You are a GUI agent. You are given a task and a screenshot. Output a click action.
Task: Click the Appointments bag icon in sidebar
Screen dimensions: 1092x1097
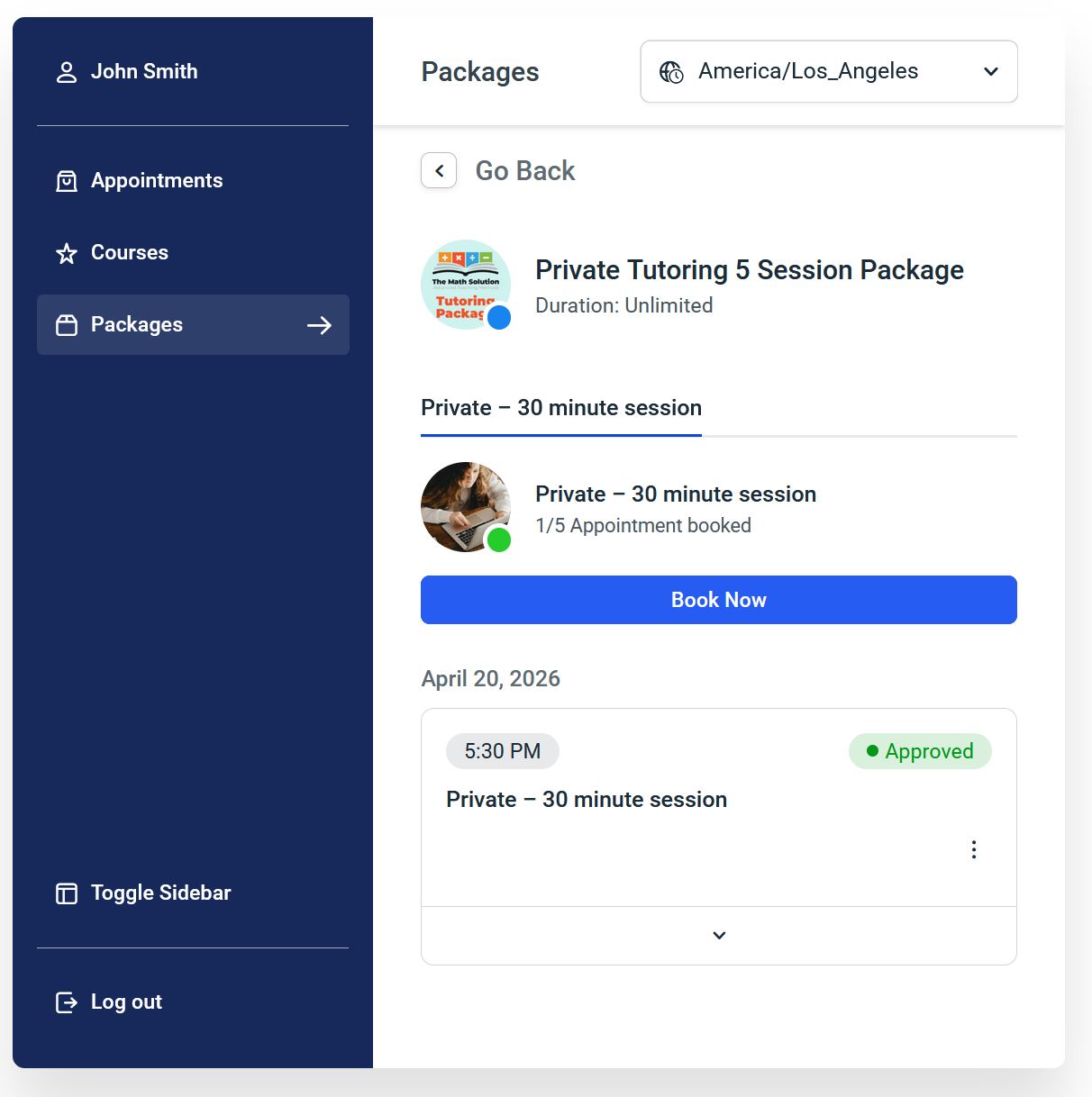[x=67, y=181]
